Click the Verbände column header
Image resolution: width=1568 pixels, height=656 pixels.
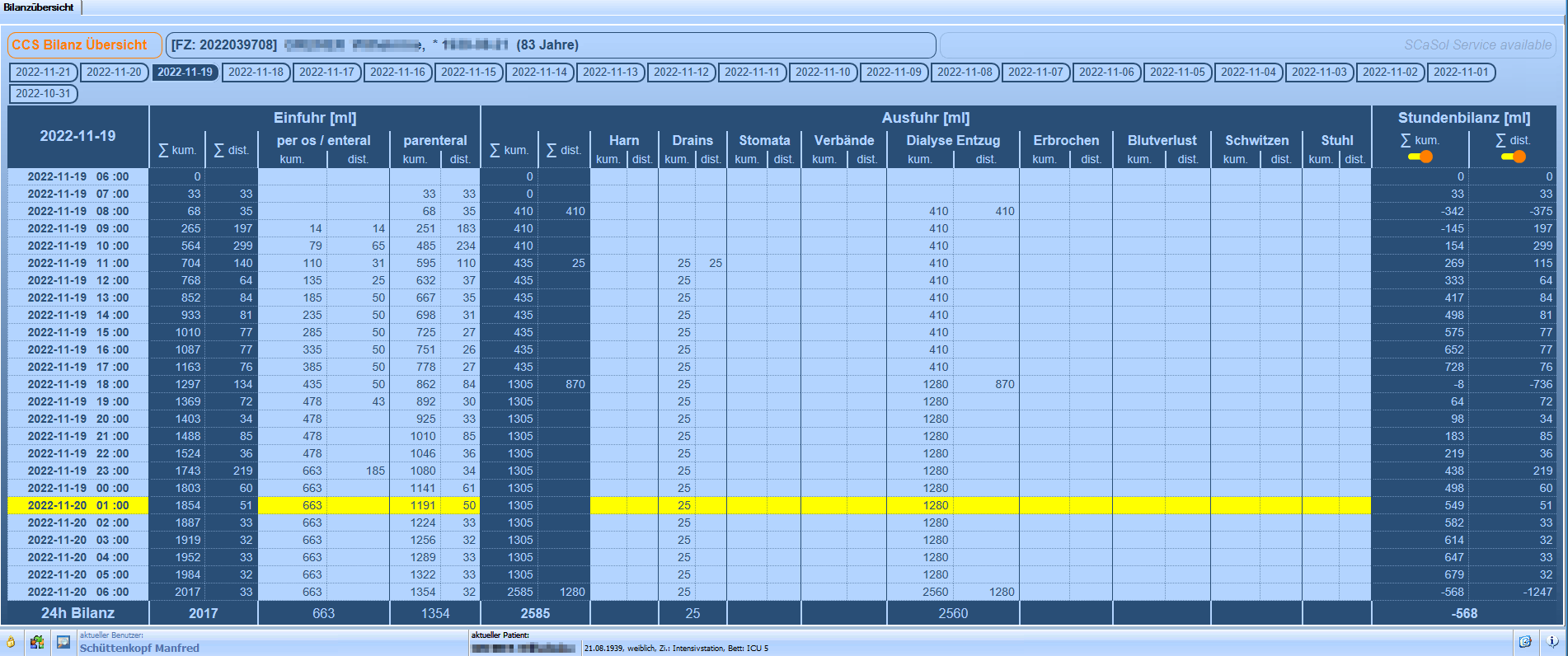tap(844, 141)
